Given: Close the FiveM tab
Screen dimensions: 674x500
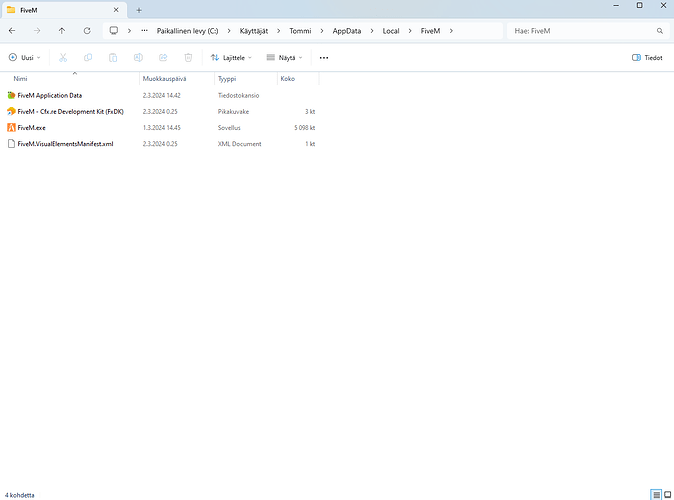Looking at the screenshot, I should coord(116,10).
